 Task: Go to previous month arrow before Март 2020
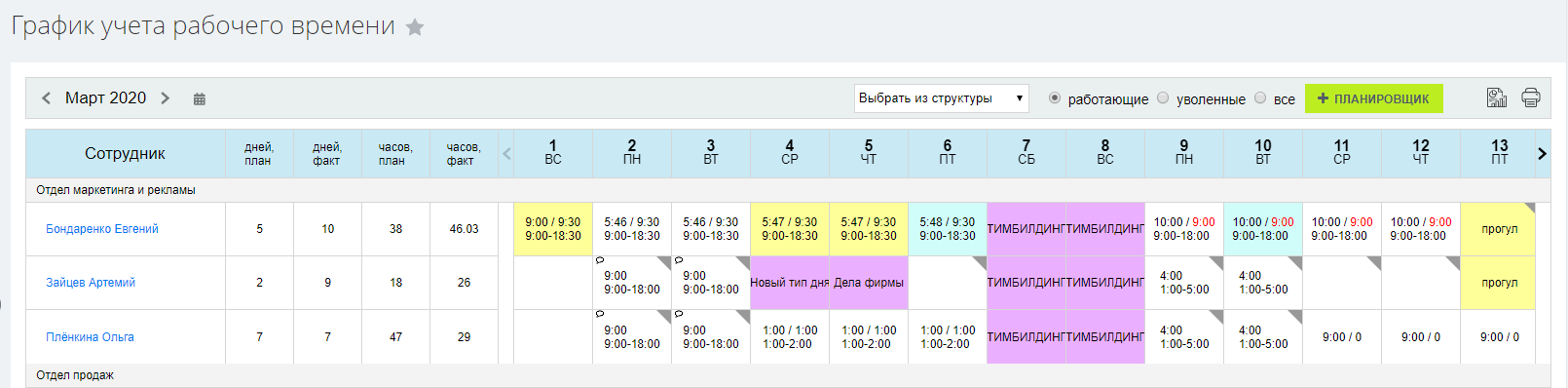[46, 98]
